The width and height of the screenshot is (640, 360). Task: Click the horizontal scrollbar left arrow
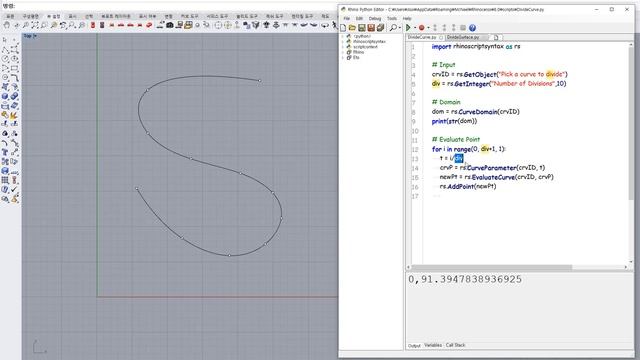(x=409, y=267)
